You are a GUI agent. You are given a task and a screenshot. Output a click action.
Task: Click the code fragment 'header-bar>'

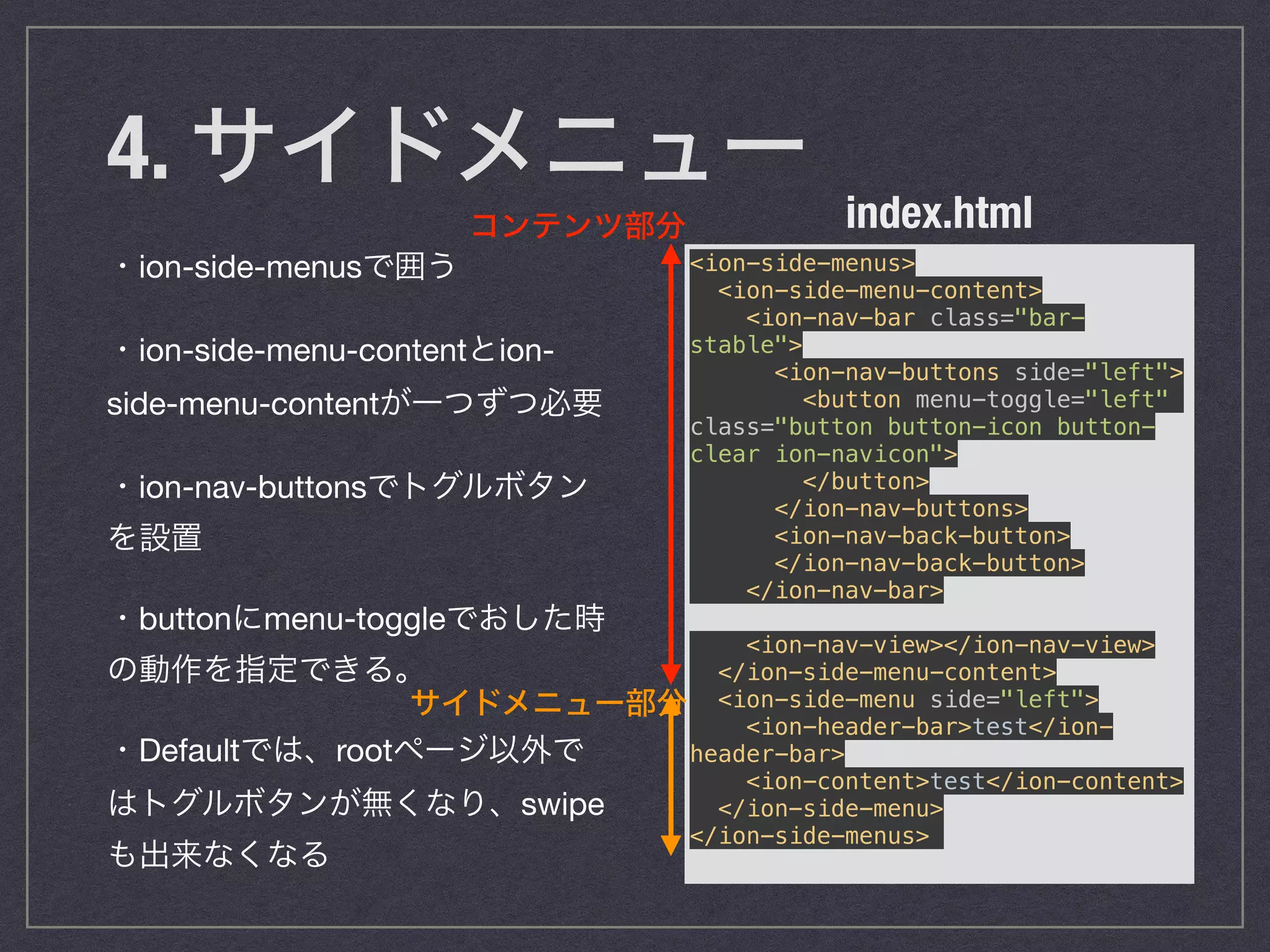tap(767, 754)
